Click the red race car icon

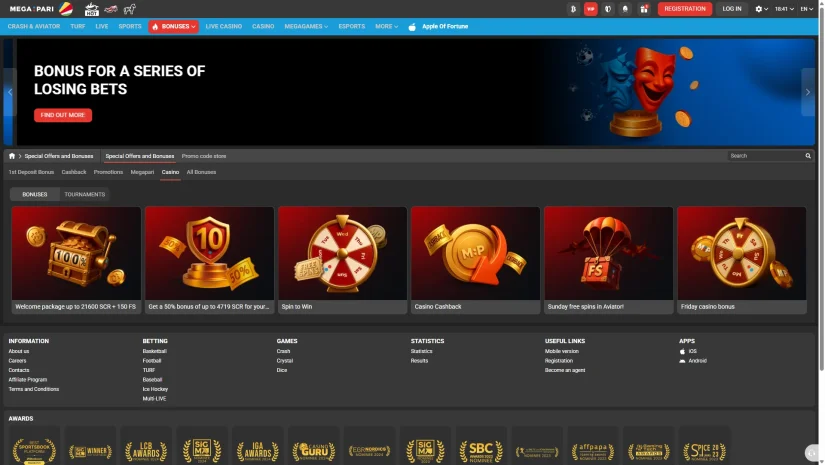click(x=110, y=9)
